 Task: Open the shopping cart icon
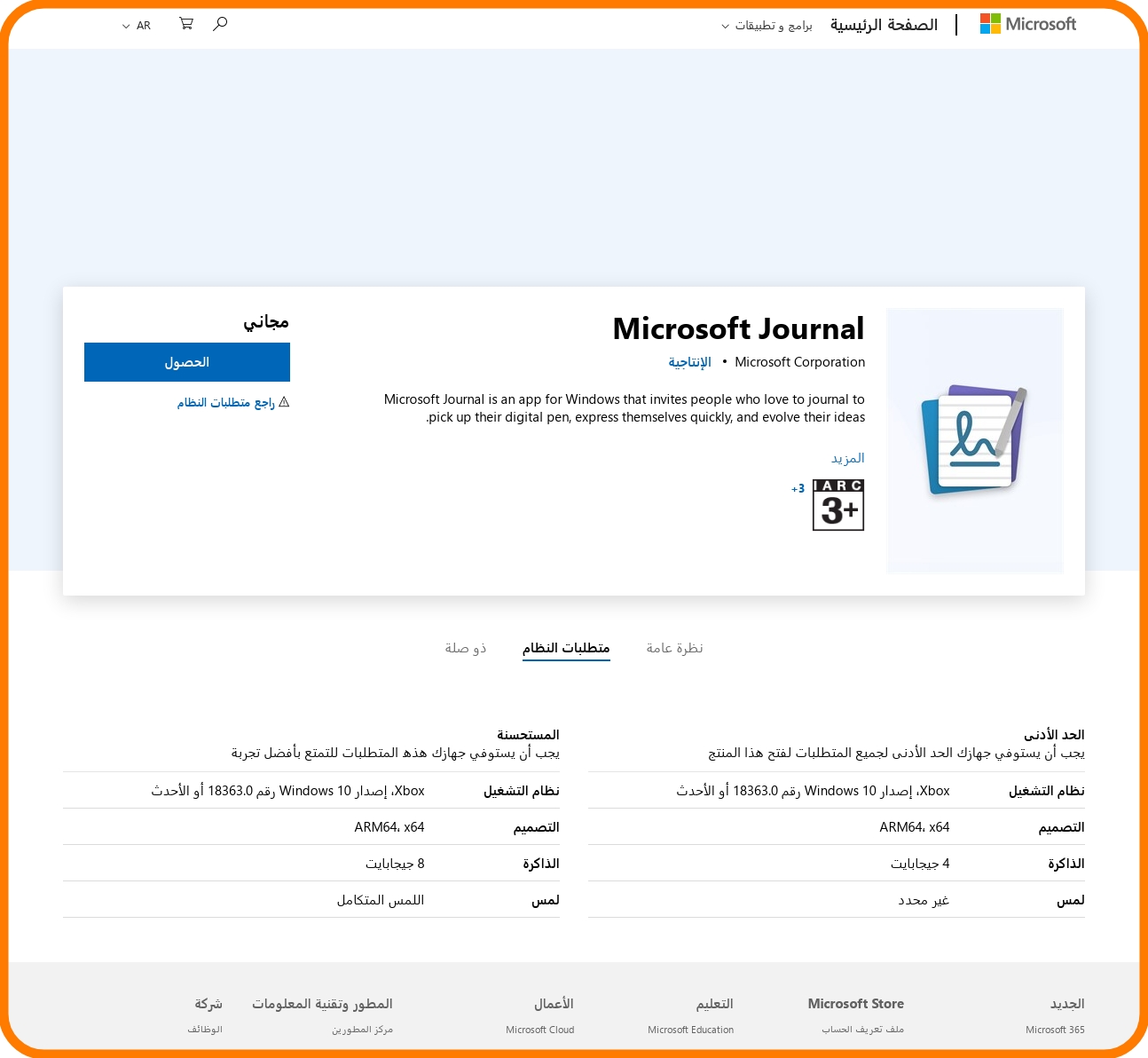point(186,24)
